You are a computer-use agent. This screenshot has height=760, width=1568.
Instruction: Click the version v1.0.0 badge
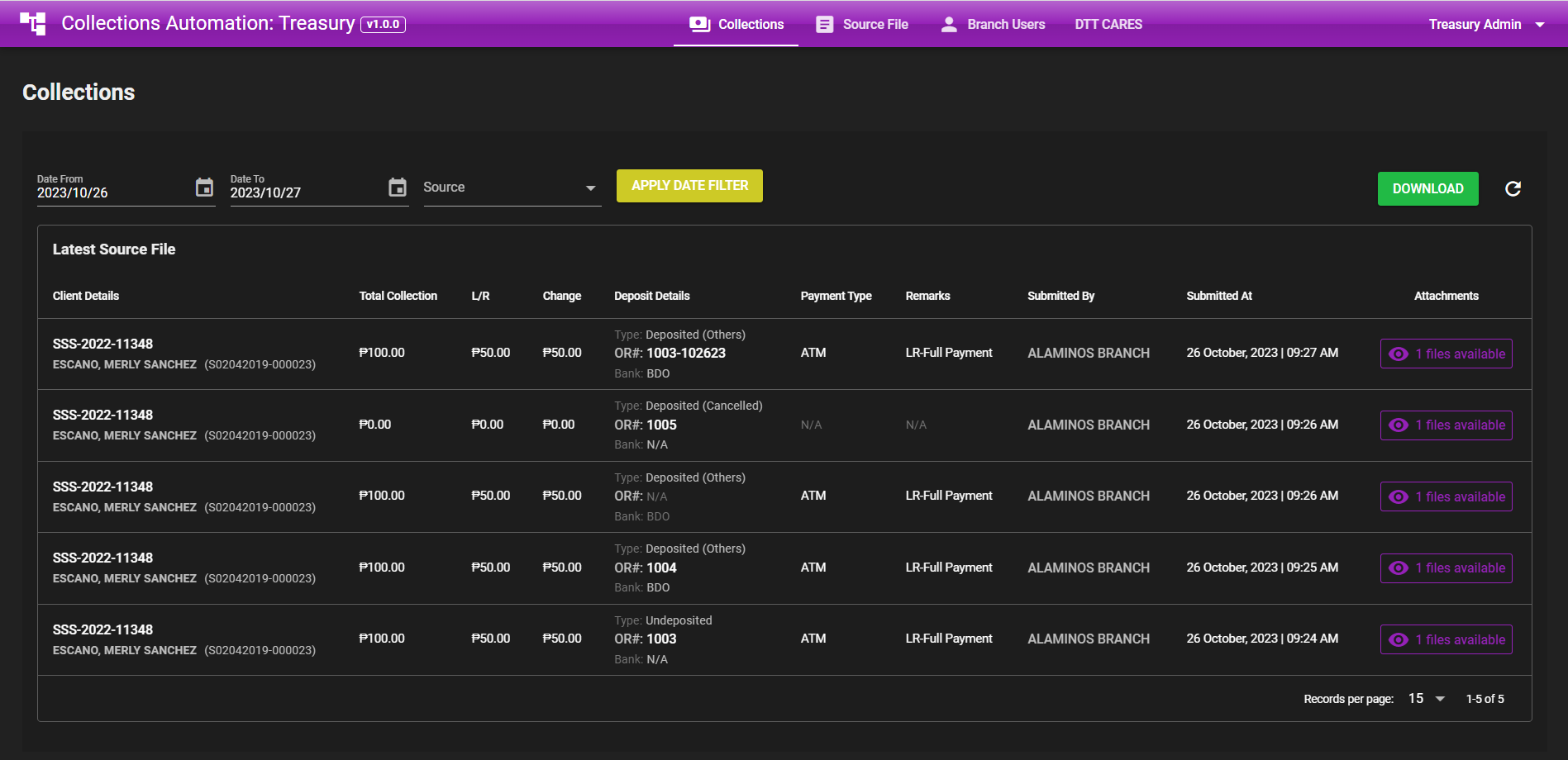point(383,24)
